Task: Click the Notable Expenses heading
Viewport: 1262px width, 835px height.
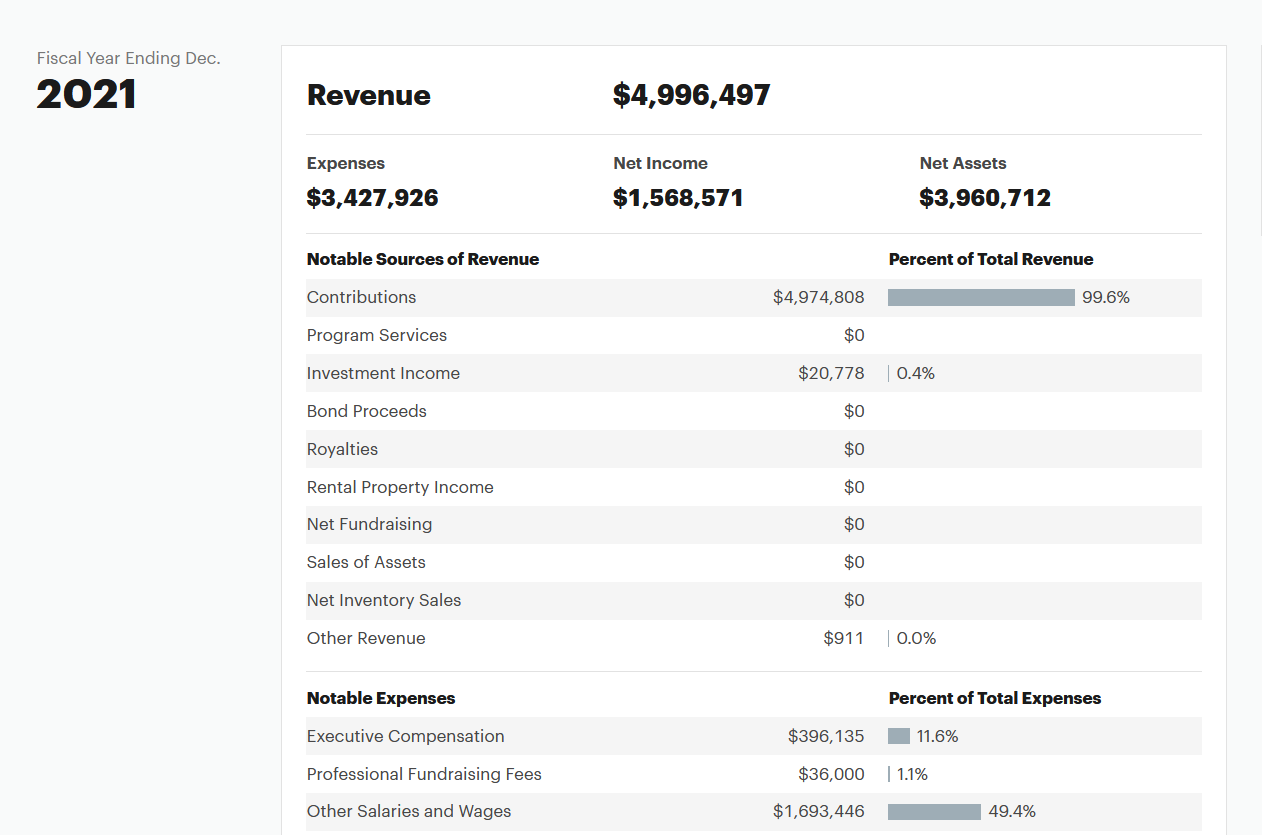Action: tap(381, 698)
